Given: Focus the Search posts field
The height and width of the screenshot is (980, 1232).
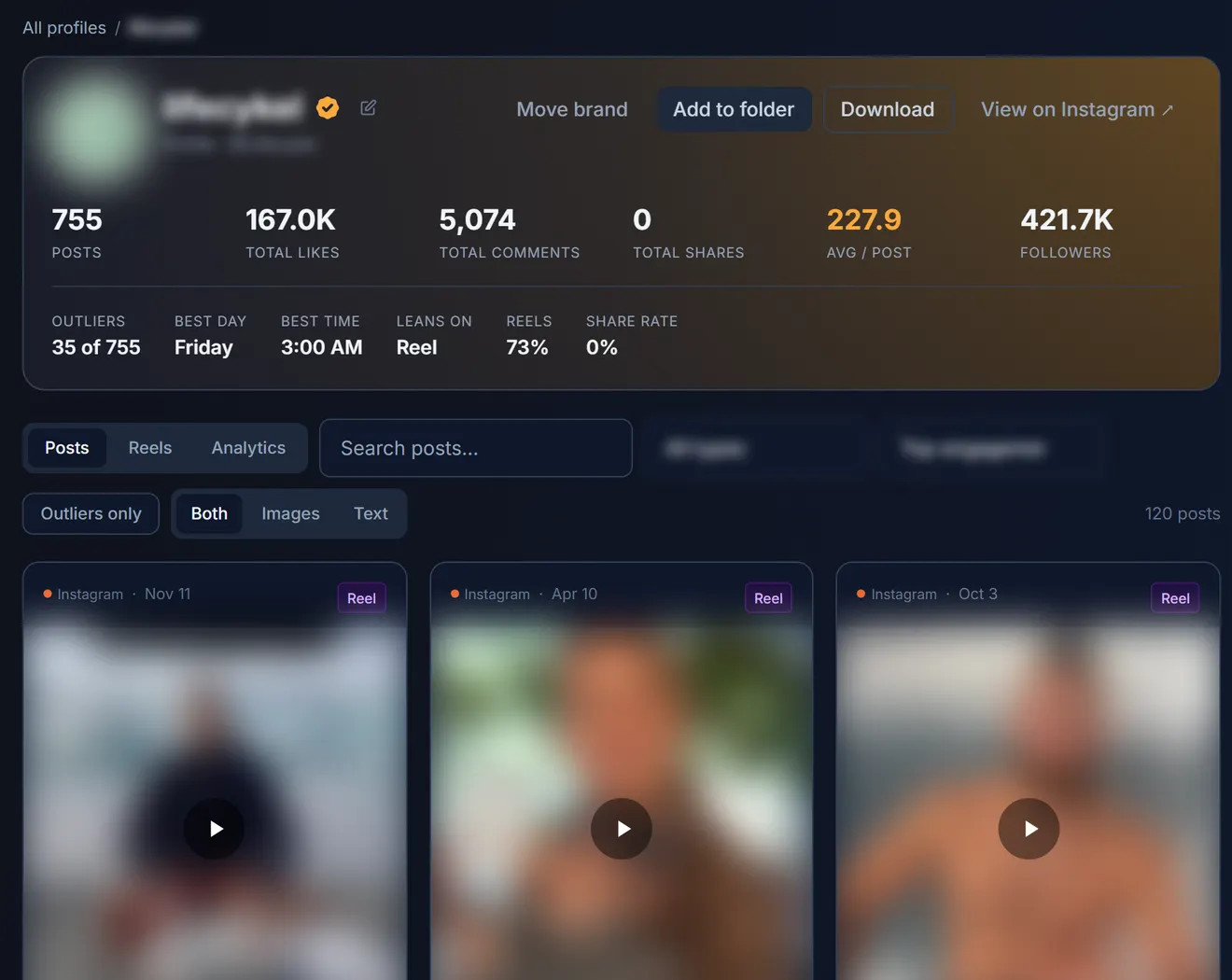Looking at the screenshot, I should pos(476,448).
